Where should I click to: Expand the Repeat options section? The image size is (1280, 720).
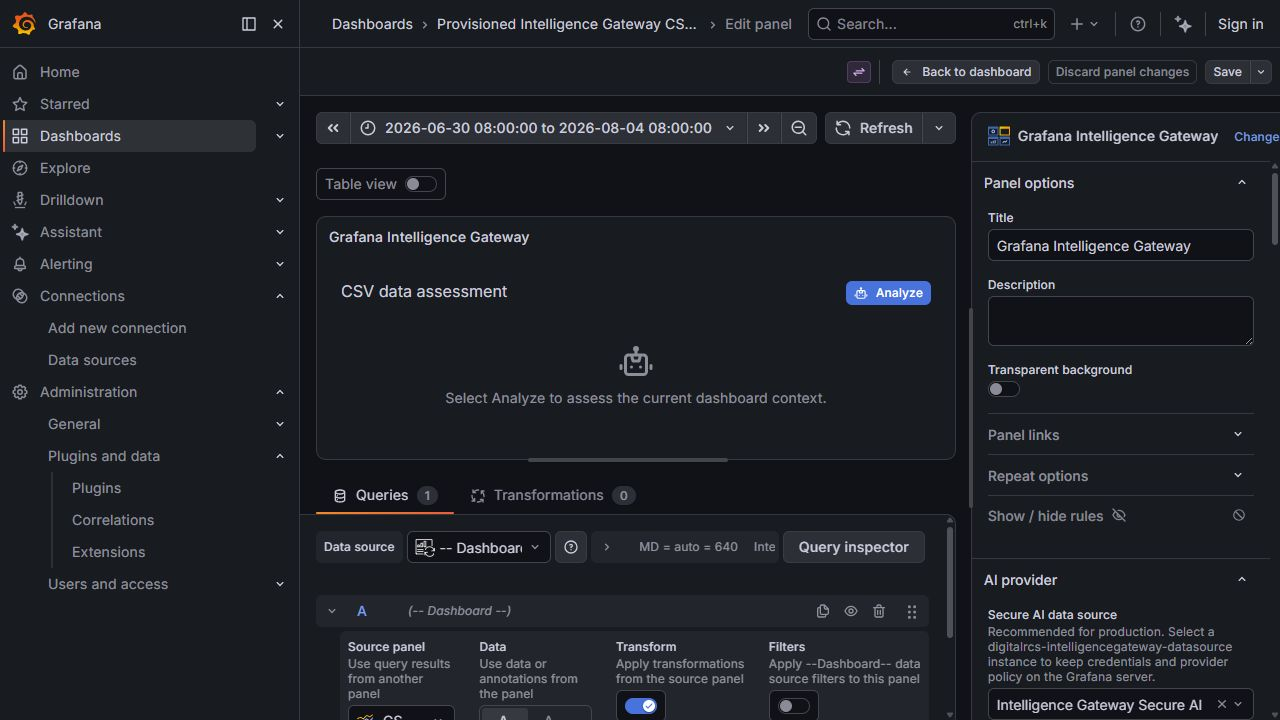pyautogui.click(x=1120, y=476)
